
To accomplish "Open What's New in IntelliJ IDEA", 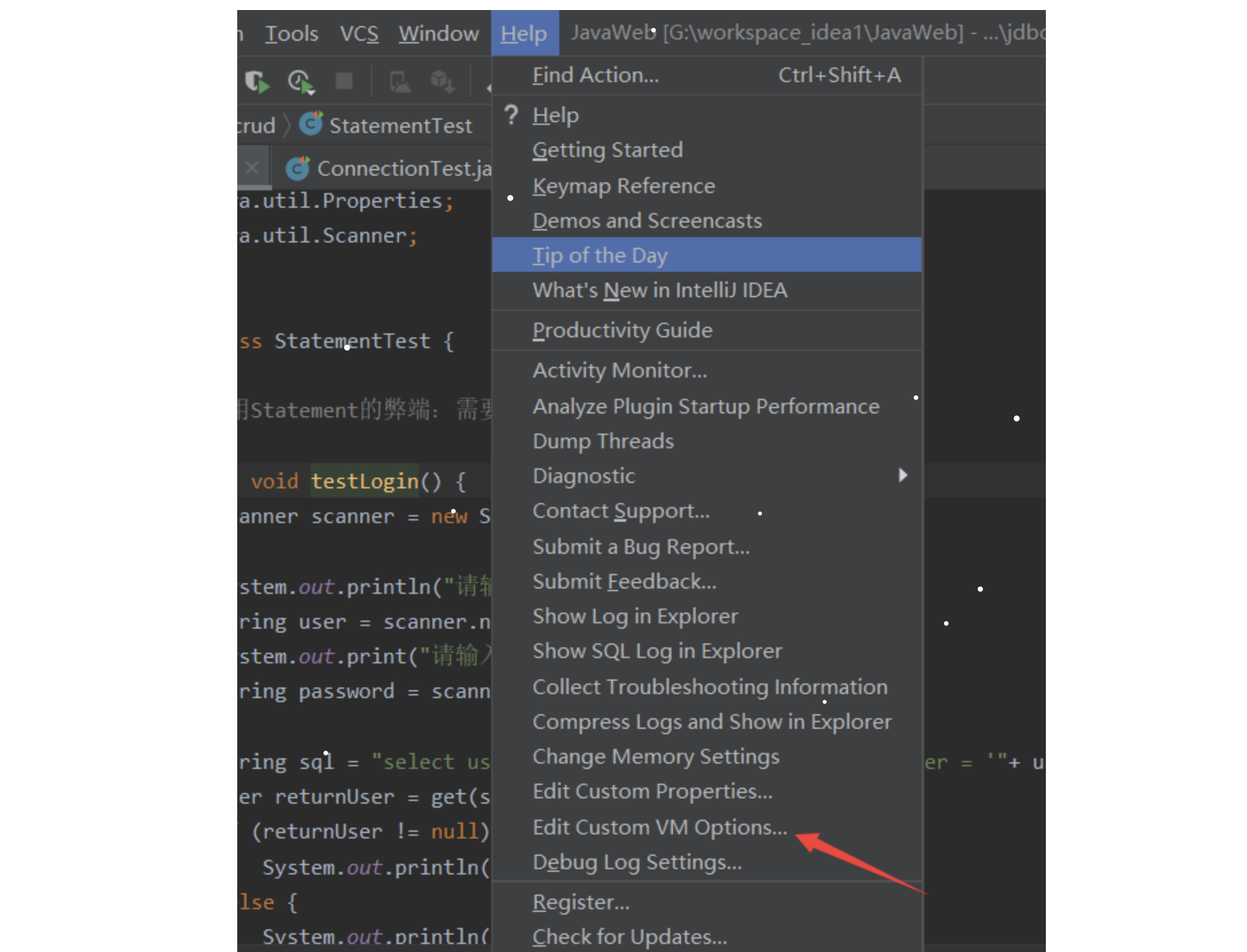I will [x=707, y=290].
